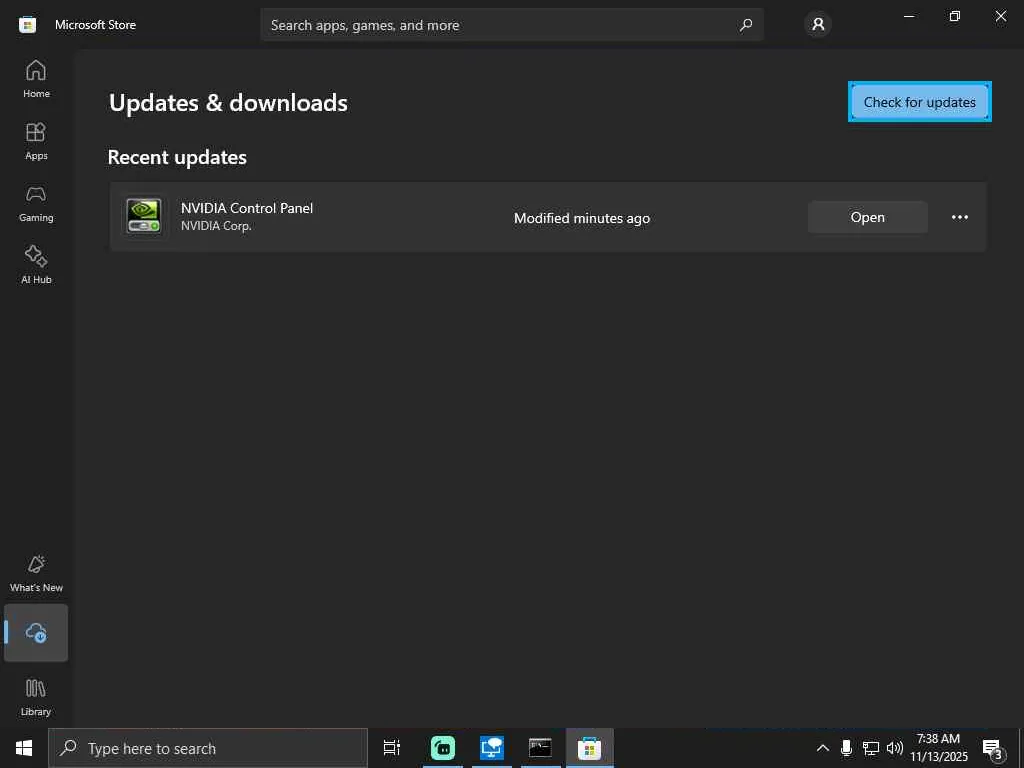Click the microphone tray icon
1024x768 pixels.
click(x=846, y=748)
